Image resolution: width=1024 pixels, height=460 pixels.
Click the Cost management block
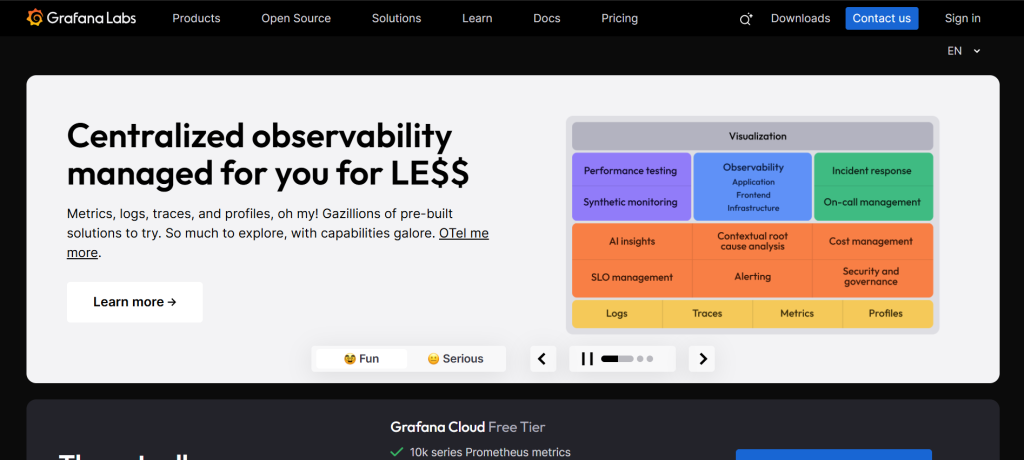coord(872,241)
